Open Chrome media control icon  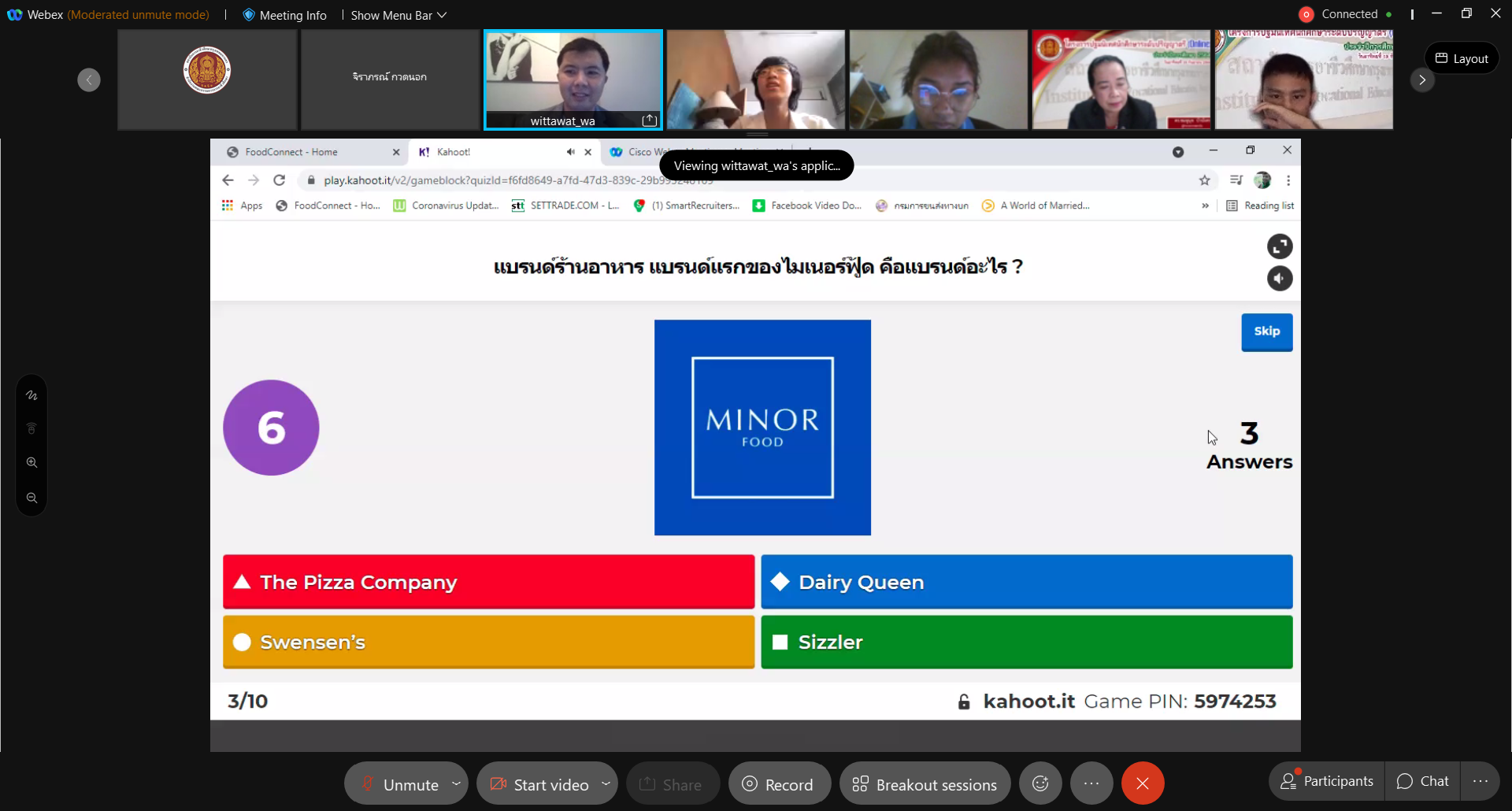point(1236,180)
